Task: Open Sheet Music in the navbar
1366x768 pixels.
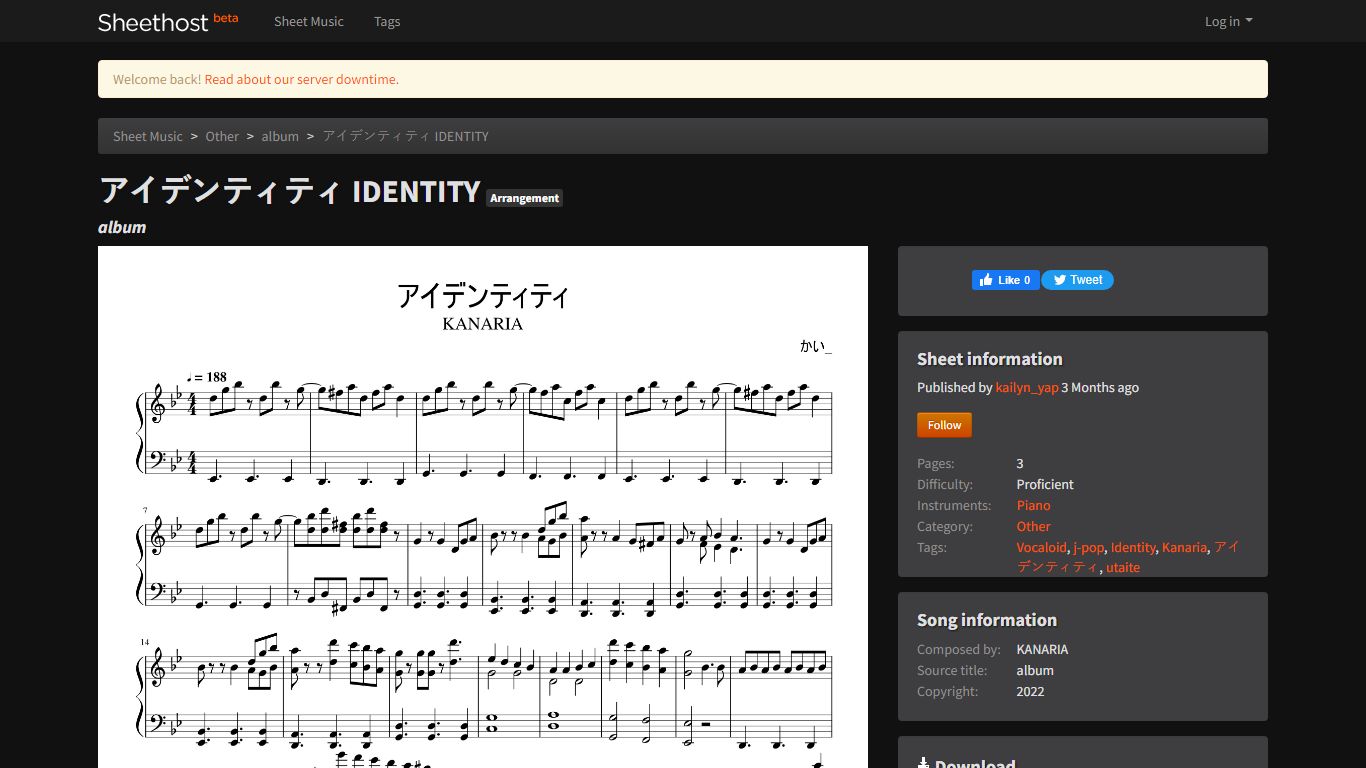Action: (x=309, y=21)
